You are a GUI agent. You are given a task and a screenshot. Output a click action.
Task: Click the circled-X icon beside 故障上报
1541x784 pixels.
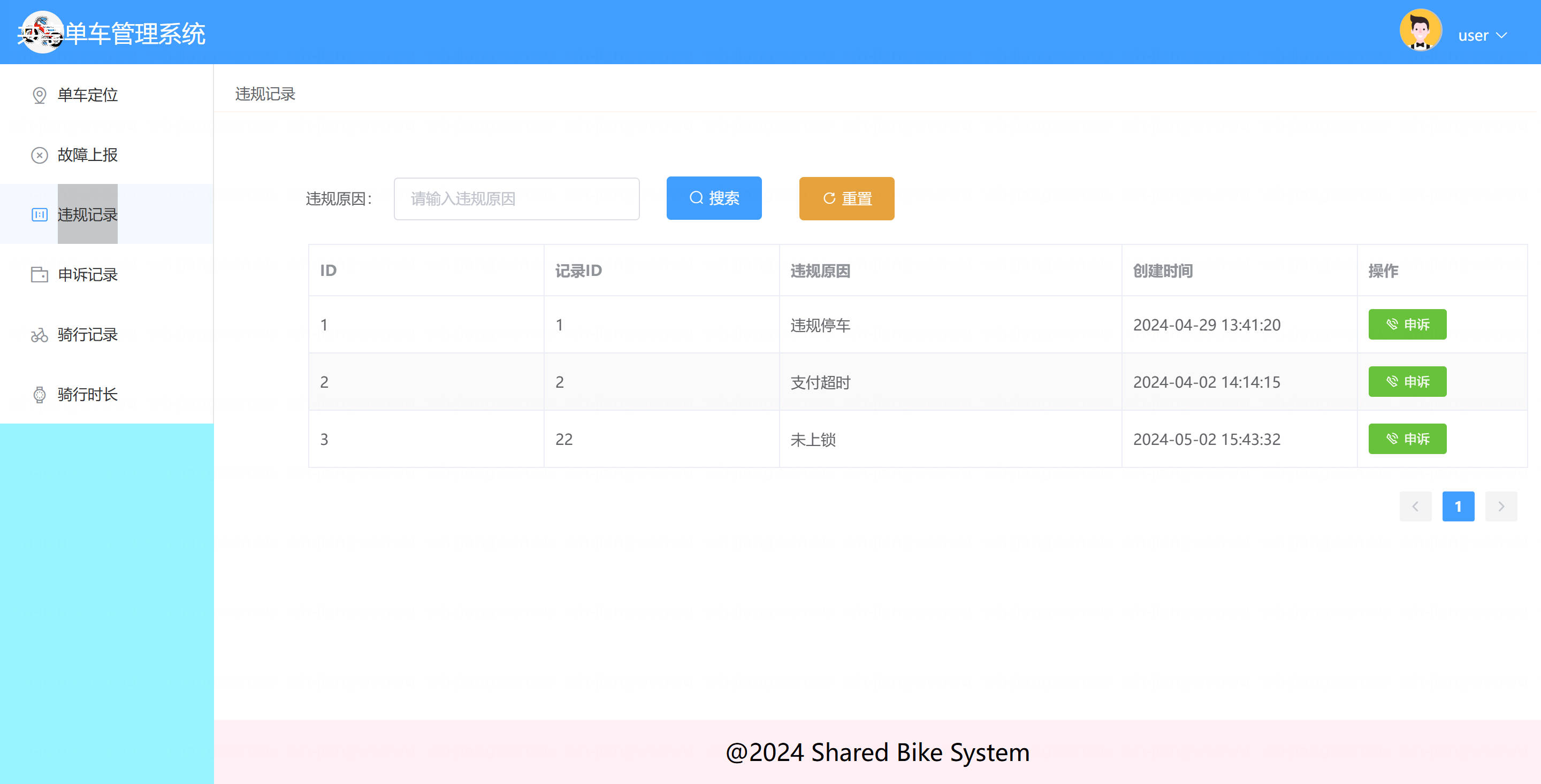point(40,156)
